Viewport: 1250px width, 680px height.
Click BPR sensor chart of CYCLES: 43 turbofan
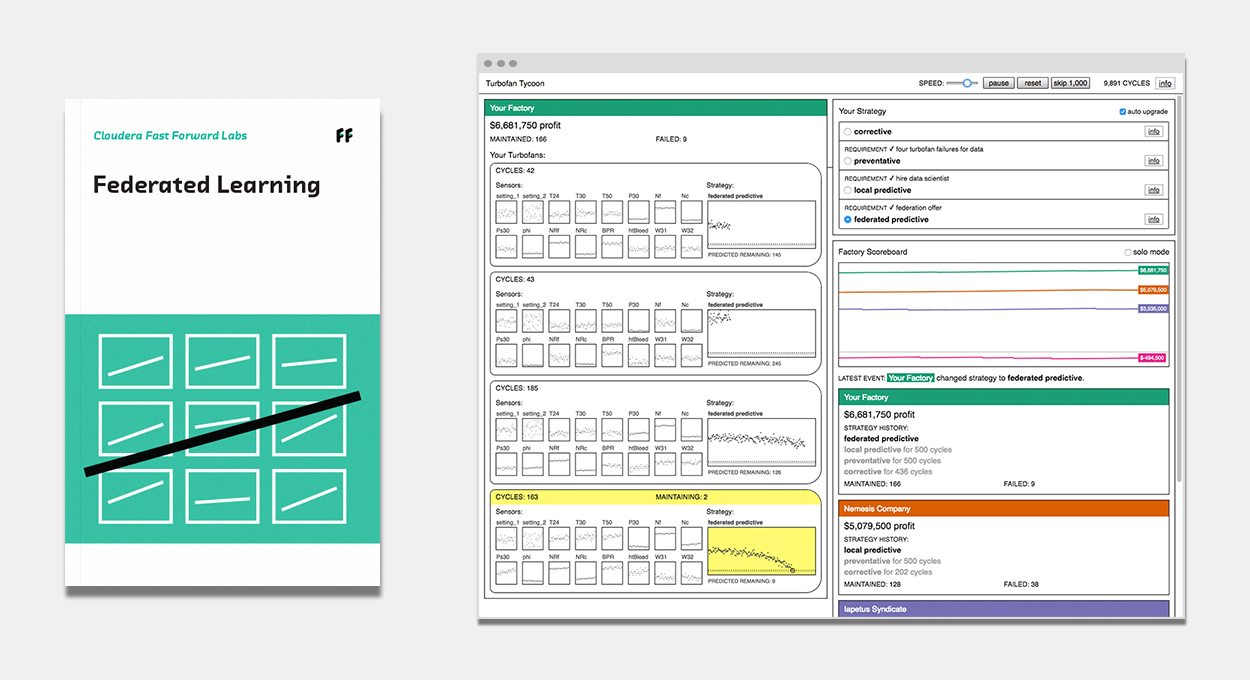click(x=612, y=355)
